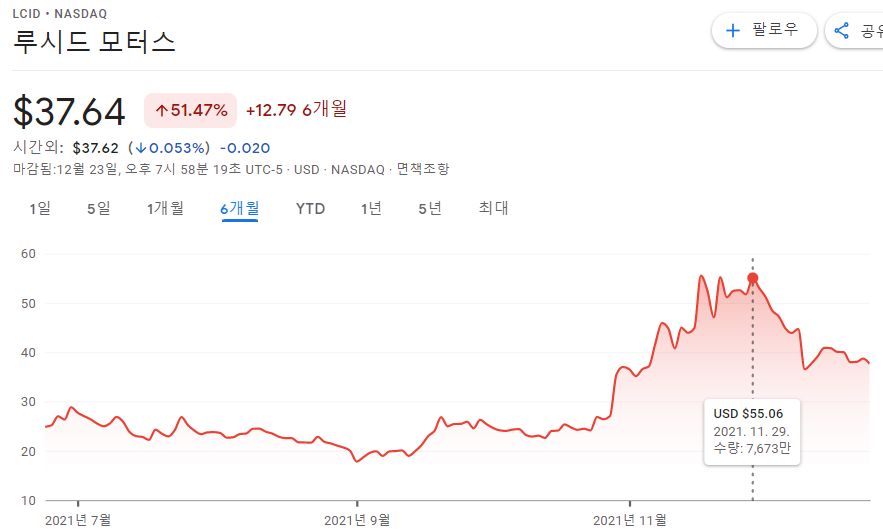Click the 루시드 모터스 company title
883x532 pixels.
point(94,42)
